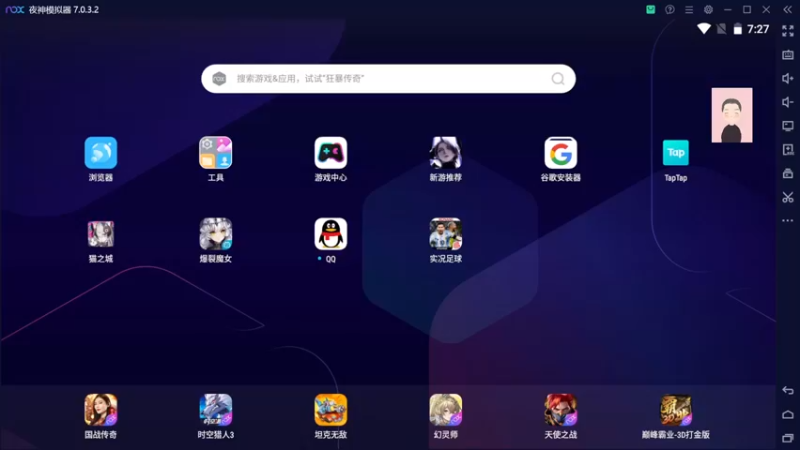Click the Nox logo in the title bar
The height and width of the screenshot is (450, 800).
pyautogui.click(x=15, y=9)
